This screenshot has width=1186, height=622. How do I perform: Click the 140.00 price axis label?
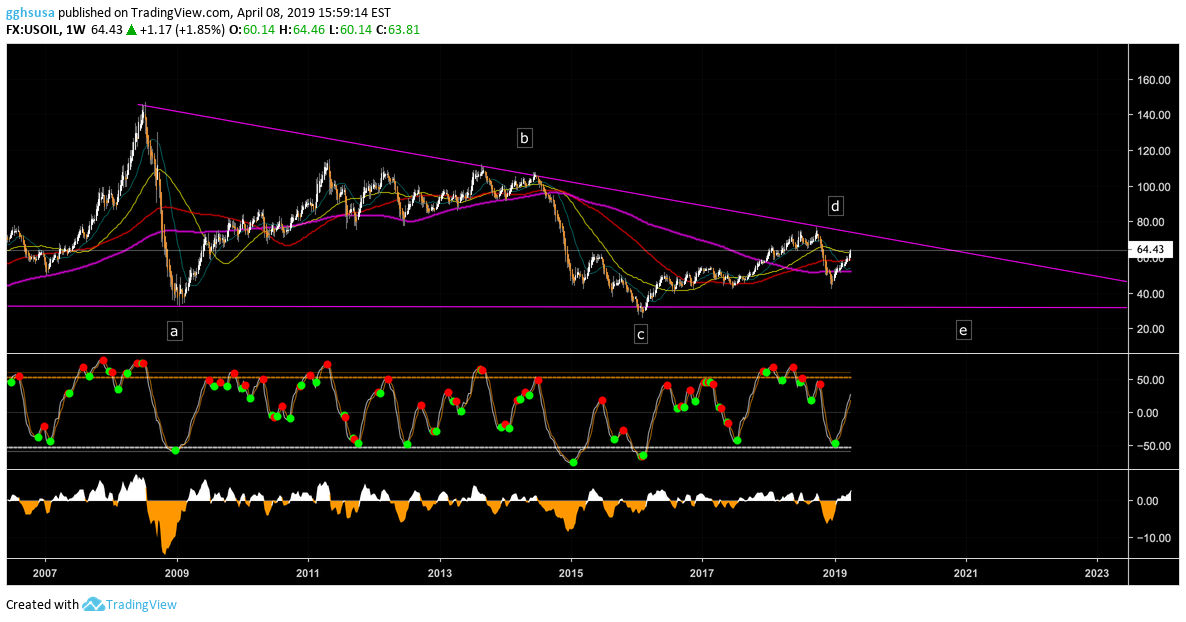(1154, 115)
